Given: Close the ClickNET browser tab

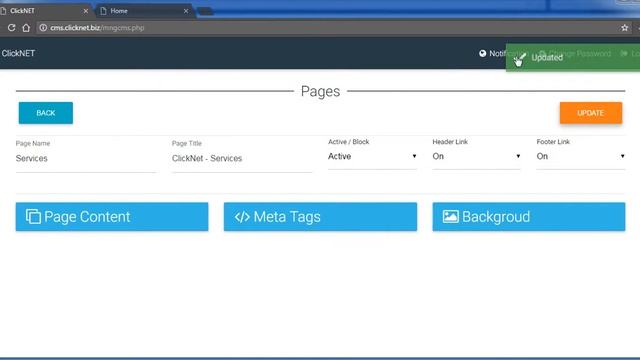Looking at the screenshot, I should [86, 11].
